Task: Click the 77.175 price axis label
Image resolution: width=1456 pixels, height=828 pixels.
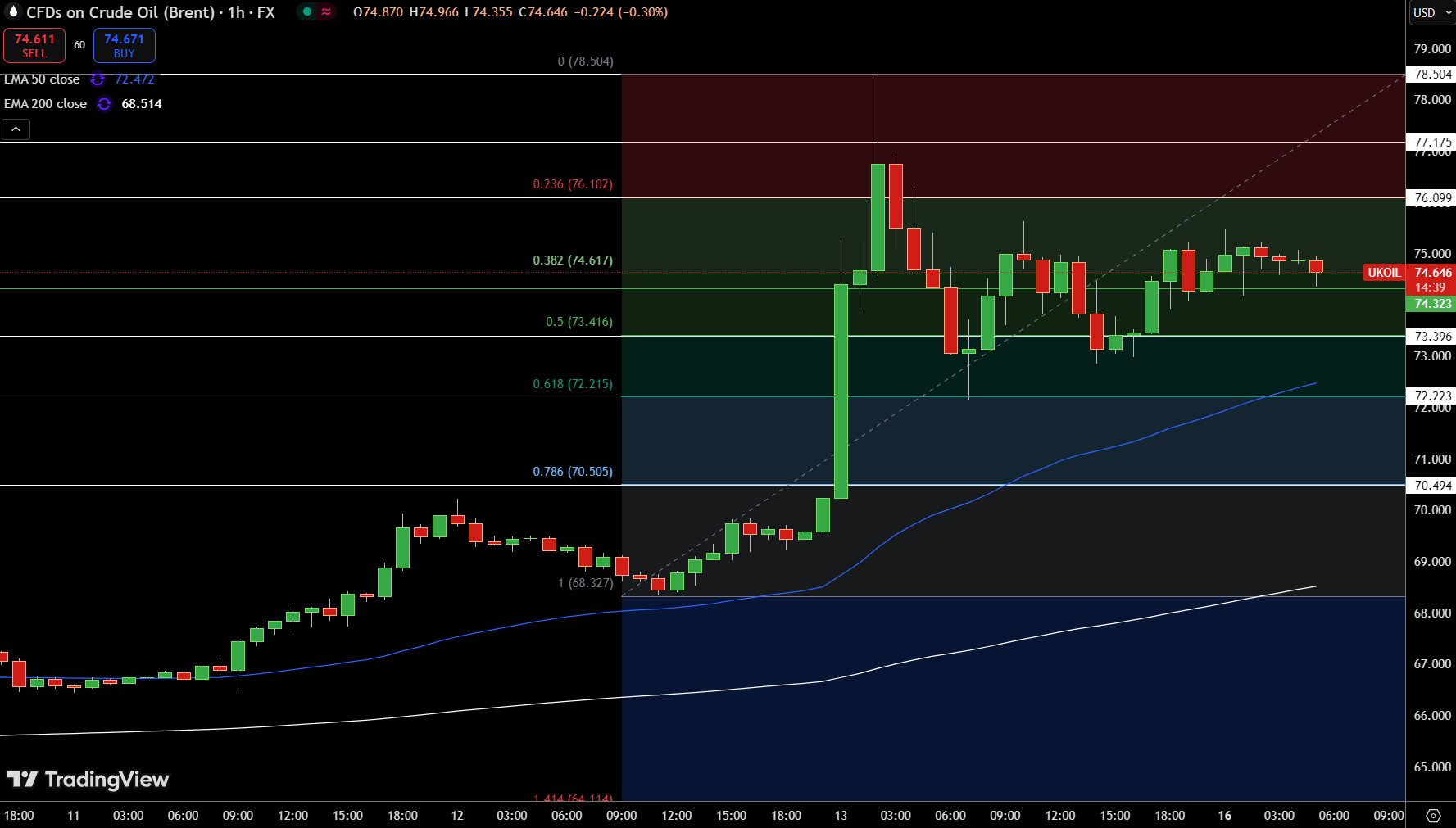Action: point(1431,142)
